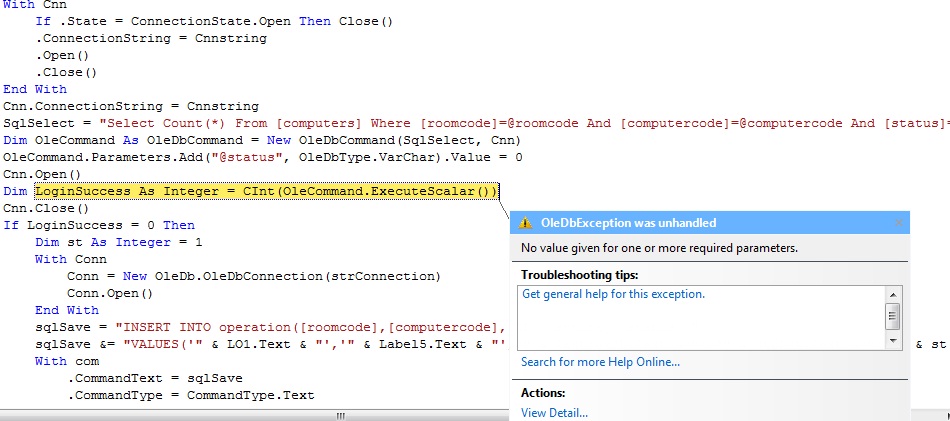
Task: Click the horizontal scrollbar grip at editor bottom
Action: (341, 416)
